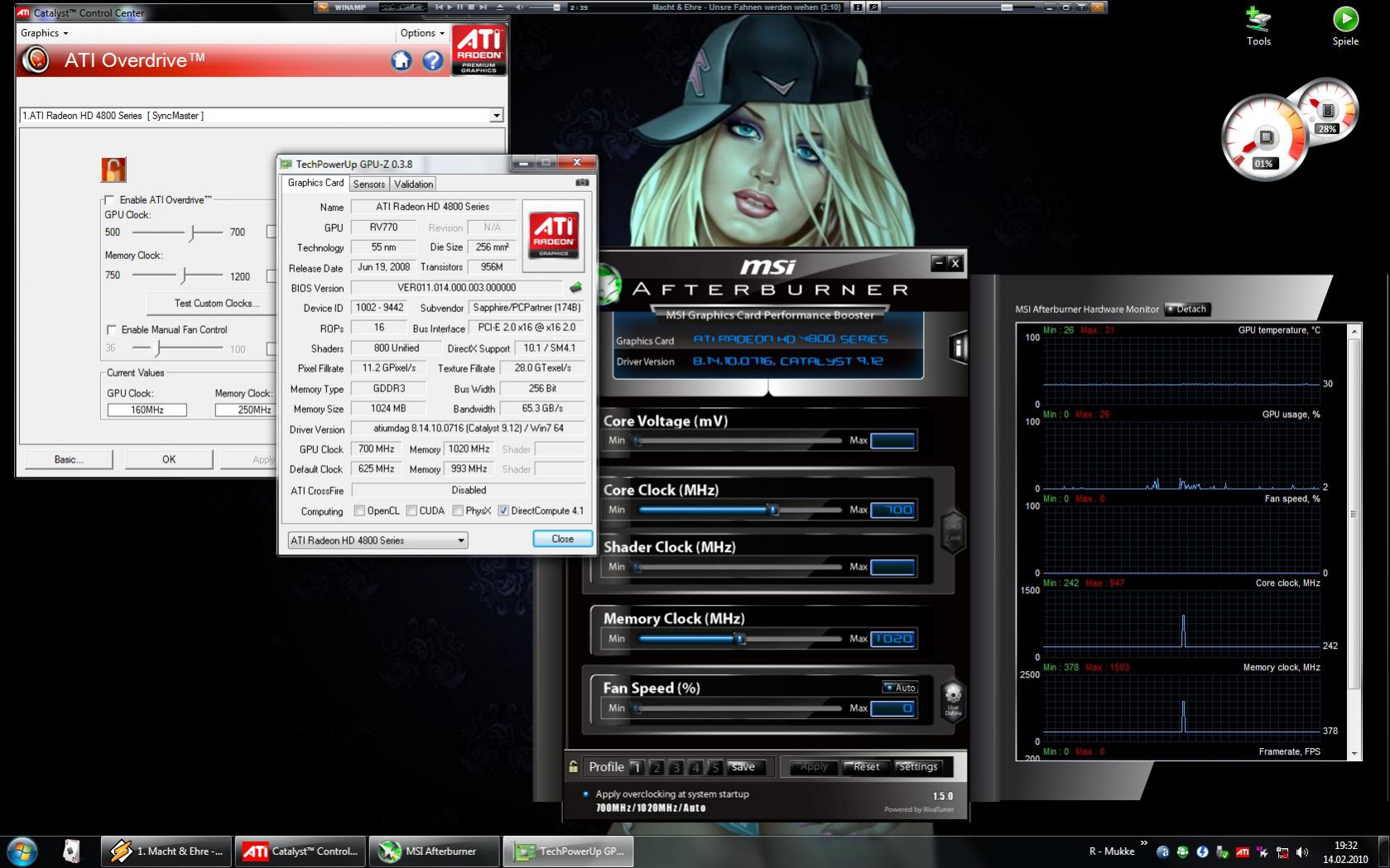Screen dimensions: 1390x868
Task: Uncheck DirectCompute 4.1 in GPU-Z
Action: pyautogui.click(x=503, y=511)
